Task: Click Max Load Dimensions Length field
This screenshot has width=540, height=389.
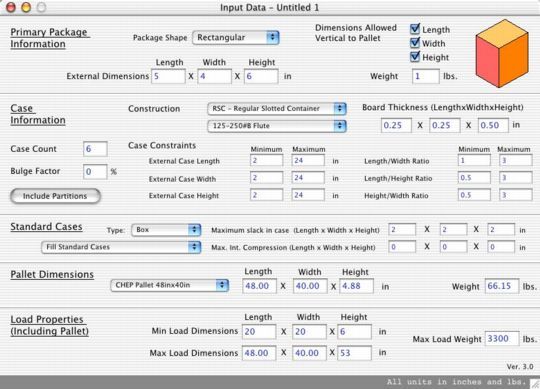Action: [x=259, y=353]
